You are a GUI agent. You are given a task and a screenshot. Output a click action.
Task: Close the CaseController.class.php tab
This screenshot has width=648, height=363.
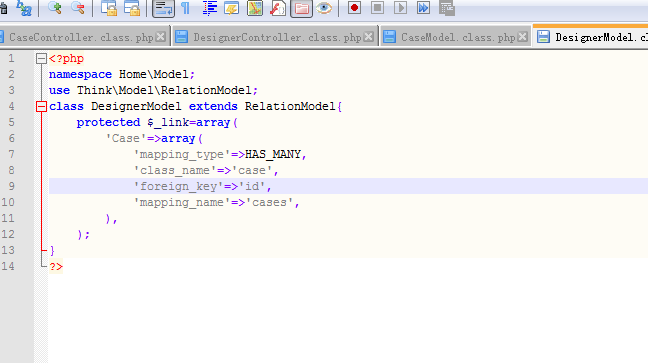[x=161, y=37]
